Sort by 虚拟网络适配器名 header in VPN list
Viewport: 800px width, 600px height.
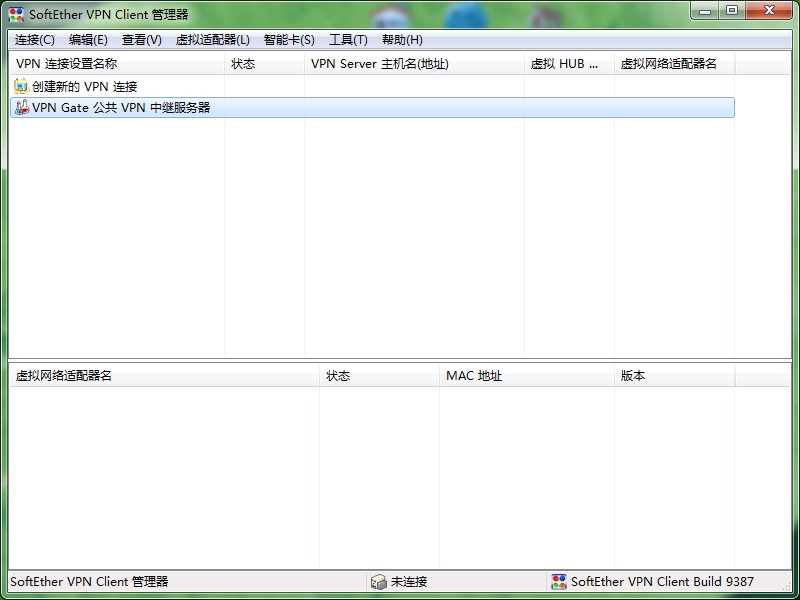(674, 64)
